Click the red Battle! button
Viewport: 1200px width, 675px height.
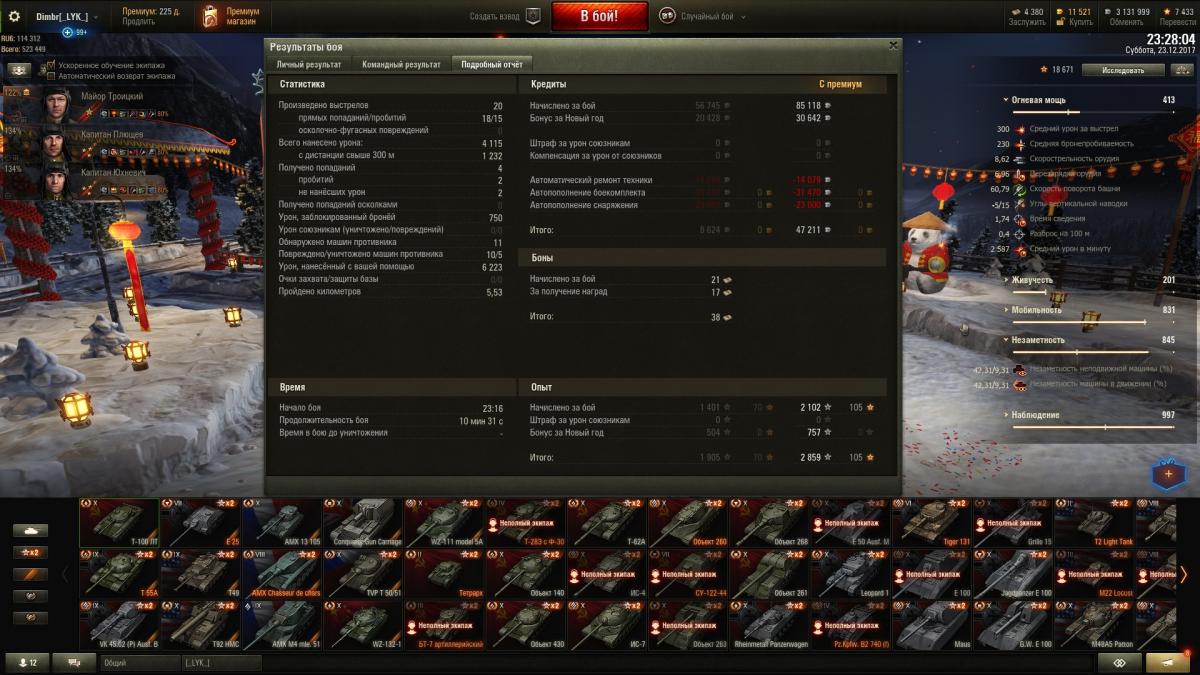(599, 16)
